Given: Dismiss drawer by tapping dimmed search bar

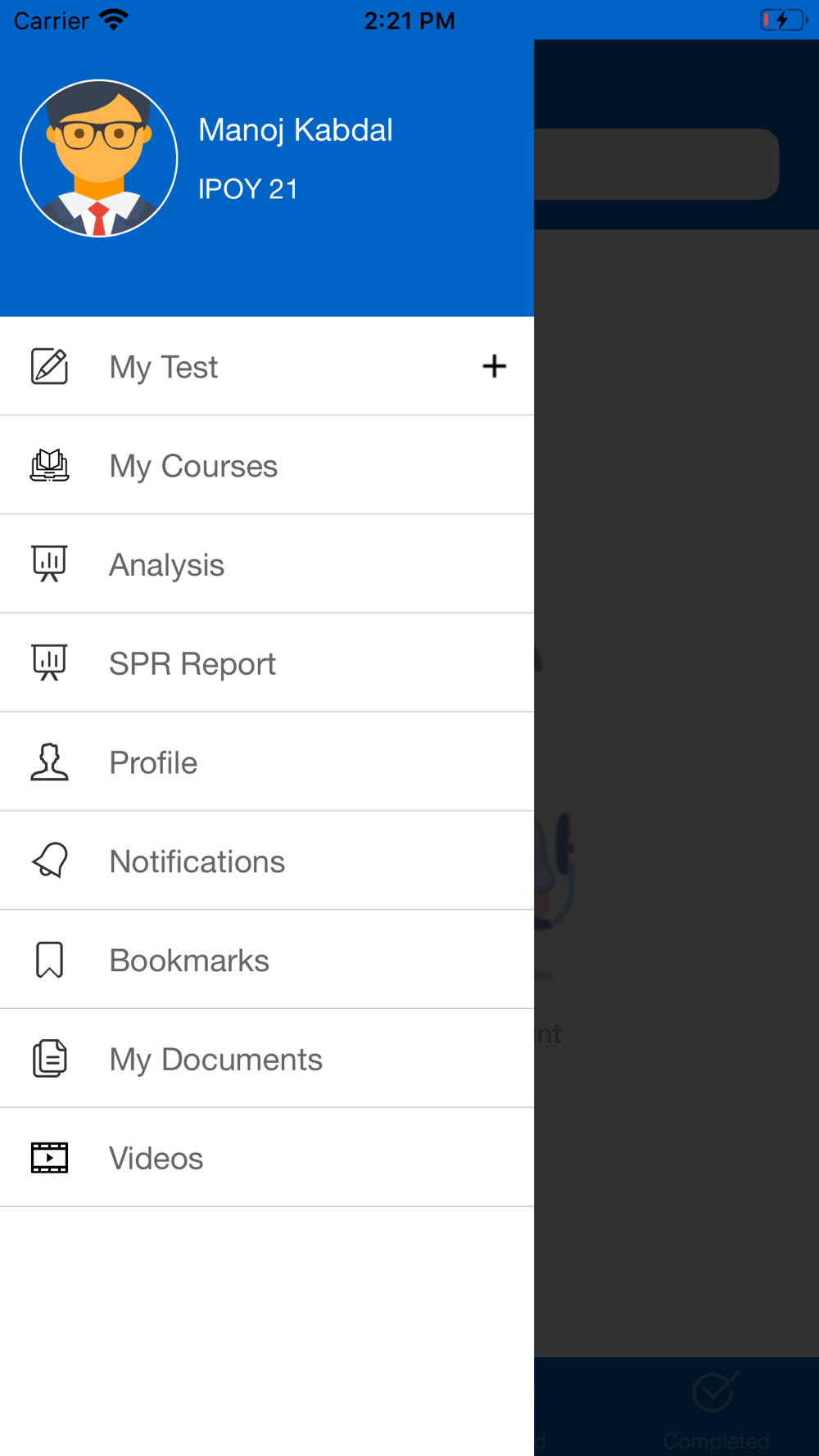Looking at the screenshot, I should click(x=656, y=164).
